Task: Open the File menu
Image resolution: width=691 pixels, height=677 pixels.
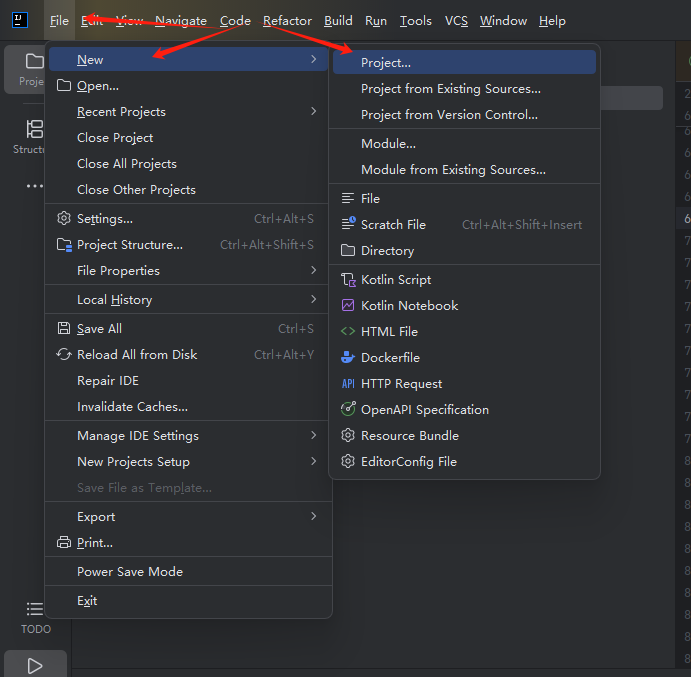Action: (x=59, y=21)
